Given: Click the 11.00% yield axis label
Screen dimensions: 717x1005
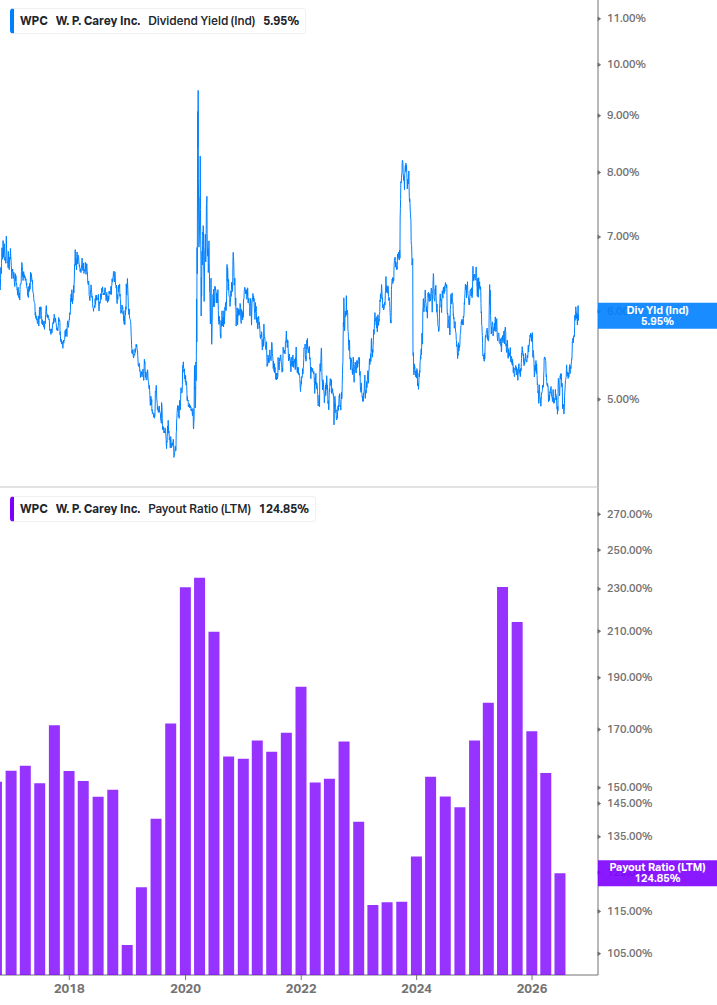Looking at the screenshot, I should click(x=626, y=18).
